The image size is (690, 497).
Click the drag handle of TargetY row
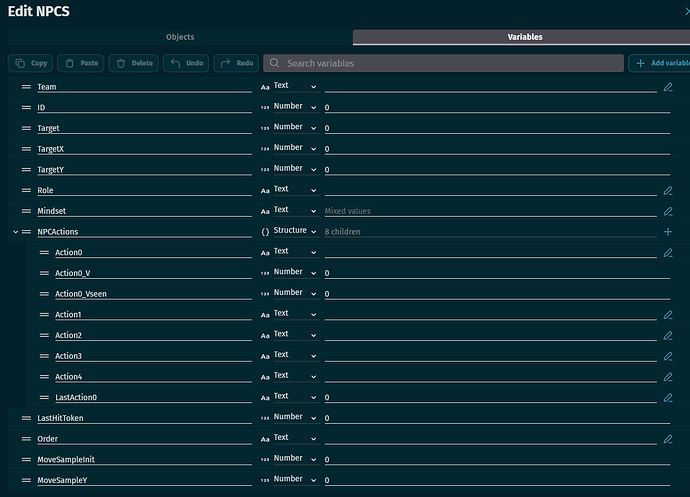coord(26,169)
